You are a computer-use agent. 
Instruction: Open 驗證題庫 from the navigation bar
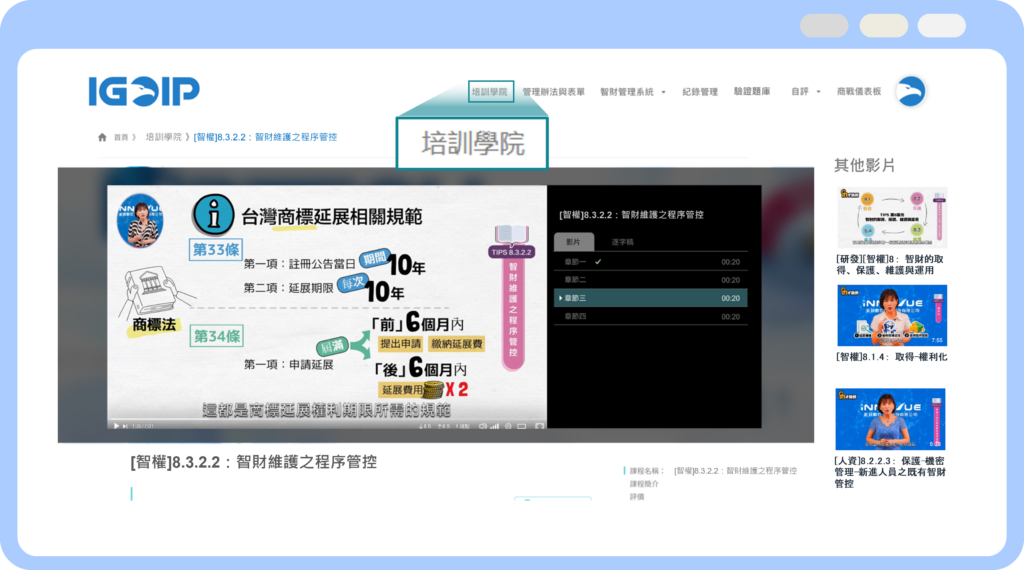(x=752, y=91)
